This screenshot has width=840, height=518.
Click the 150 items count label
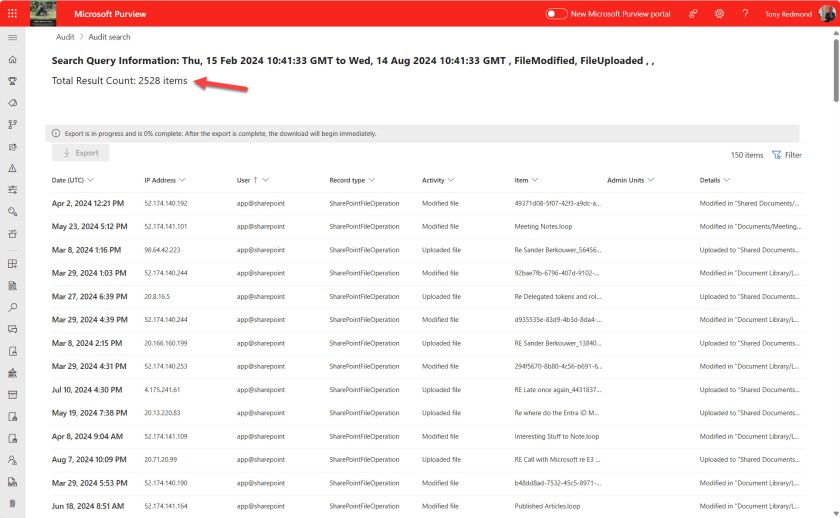tap(747, 155)
